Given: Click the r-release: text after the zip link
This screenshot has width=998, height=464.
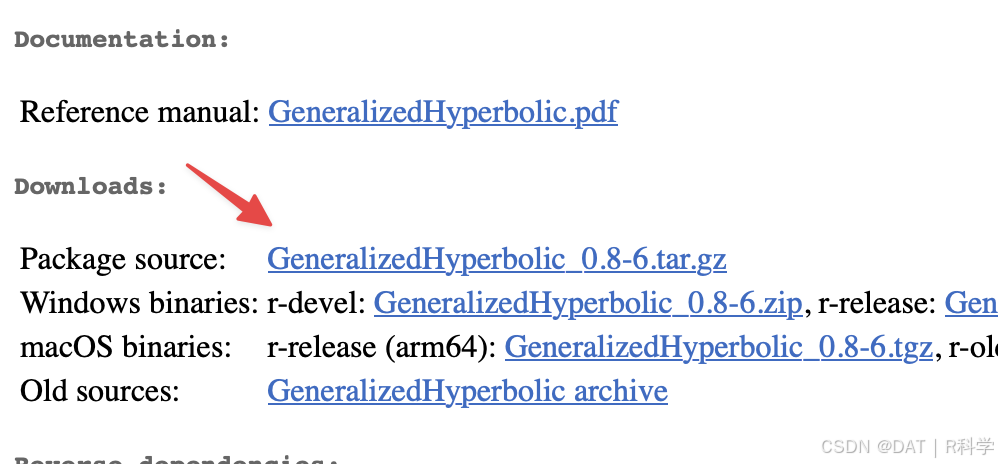Looking at the screenshot, I should point(878,304).
